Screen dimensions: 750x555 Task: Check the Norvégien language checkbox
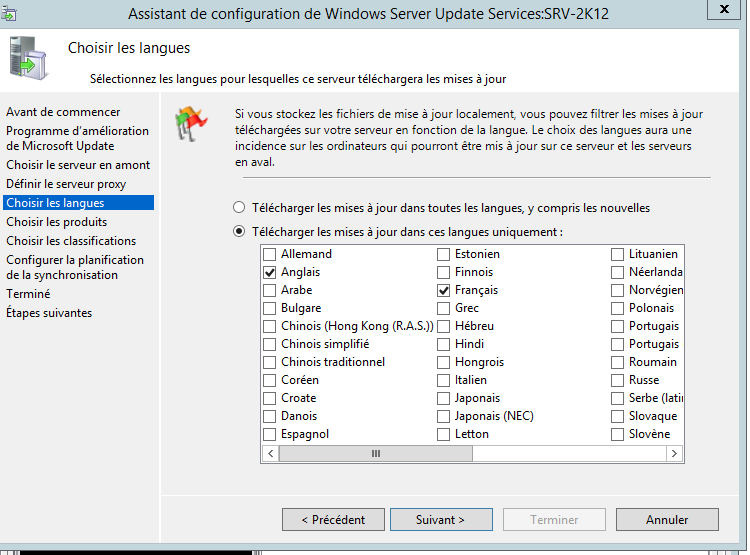[618, 290]
